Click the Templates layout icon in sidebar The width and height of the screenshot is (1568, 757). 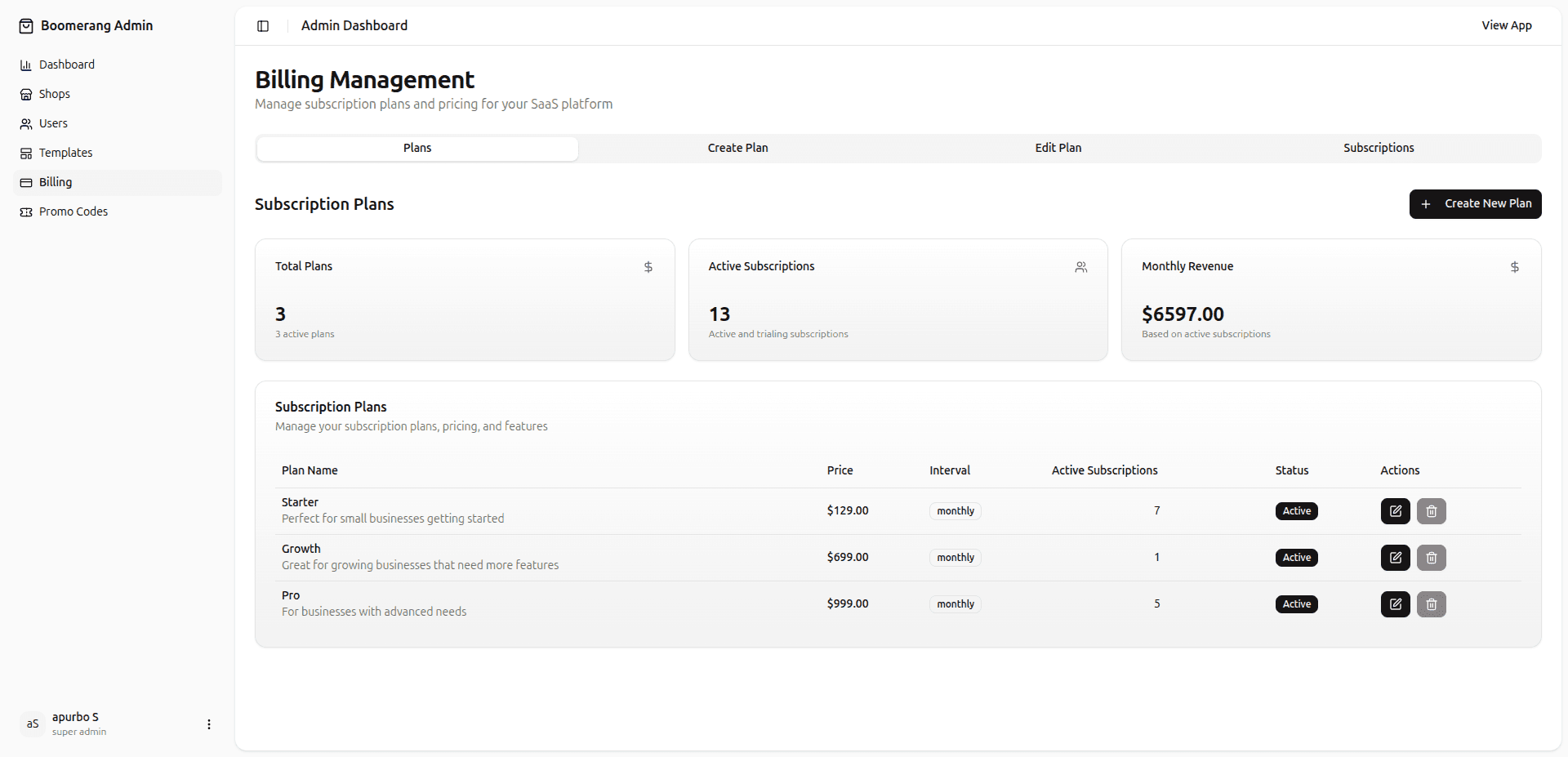click(x=26, y=154)
